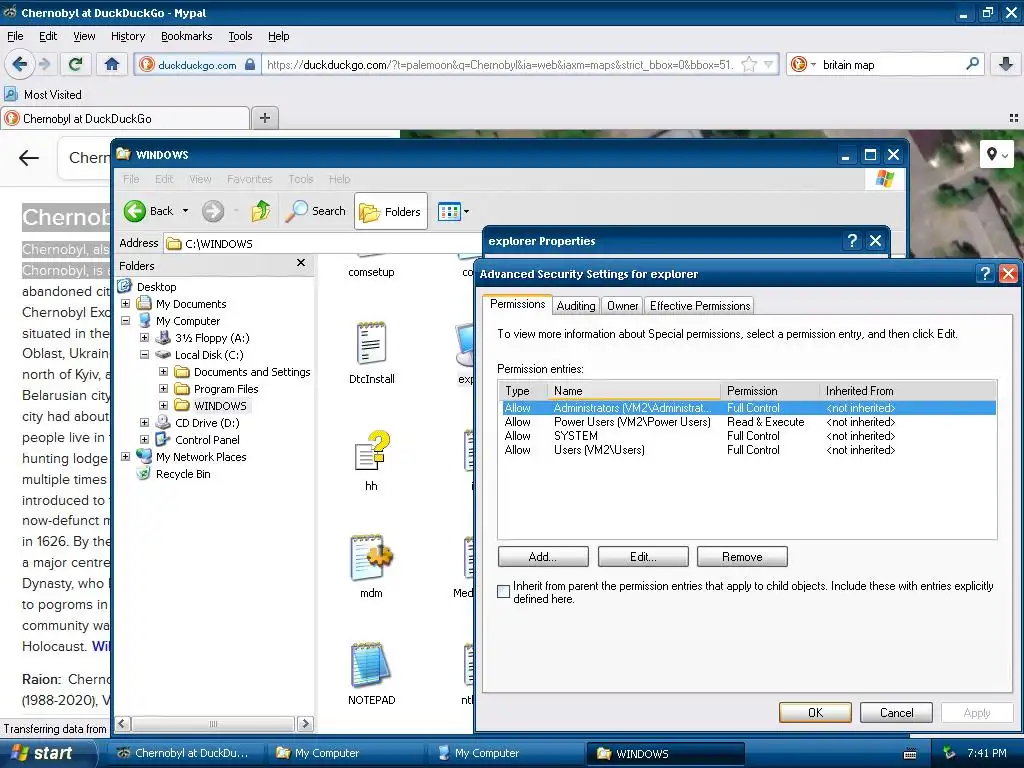Go back in the Mypal browser
This screenshot has width=1024, height=768.
[x=19, y=64]
